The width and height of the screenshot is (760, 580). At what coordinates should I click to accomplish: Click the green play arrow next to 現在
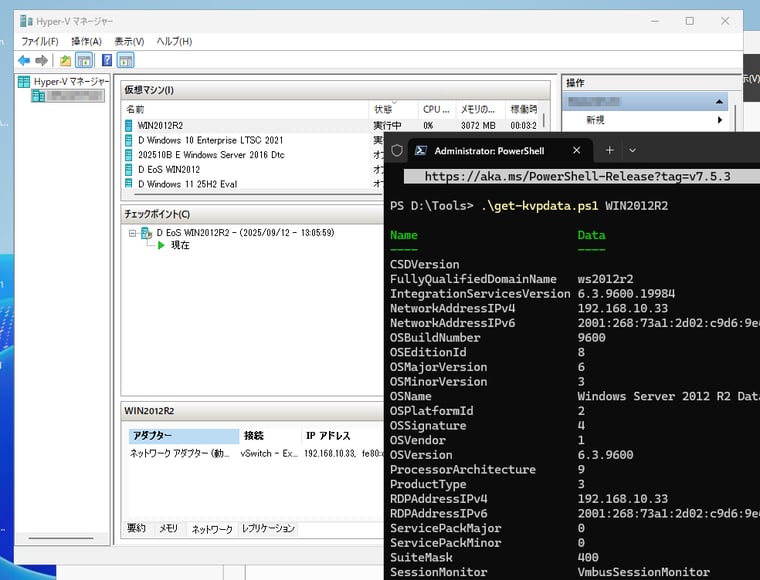pyautogui.click(x=161, y=245)
